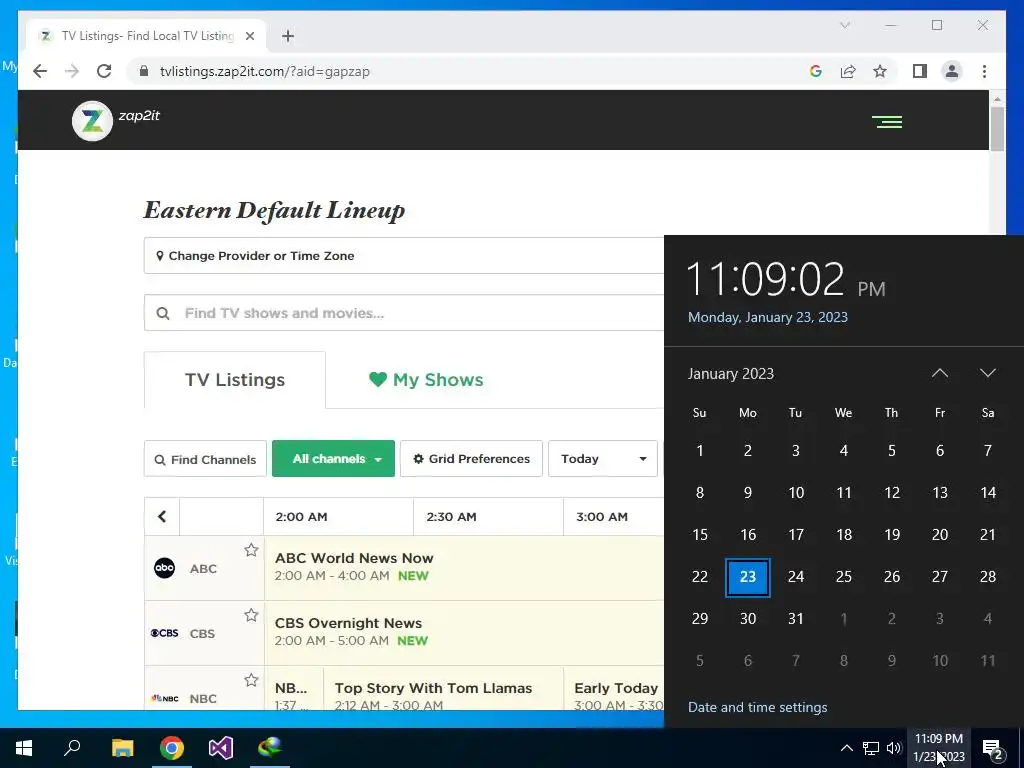Close the TV Listings tab
1024x768 pixels.
coord(249,36)
